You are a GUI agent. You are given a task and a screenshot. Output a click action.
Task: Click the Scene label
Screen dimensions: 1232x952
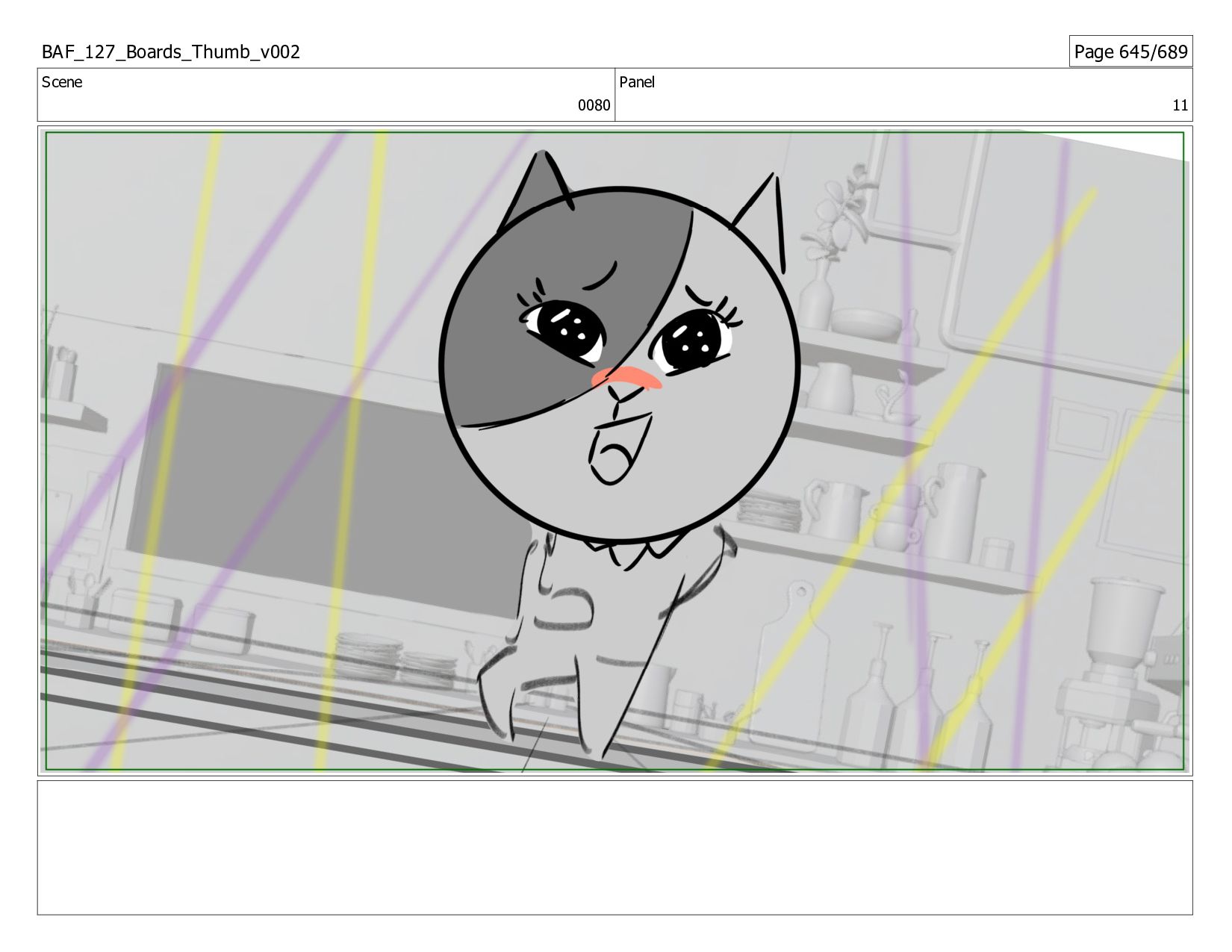[62, 82]
